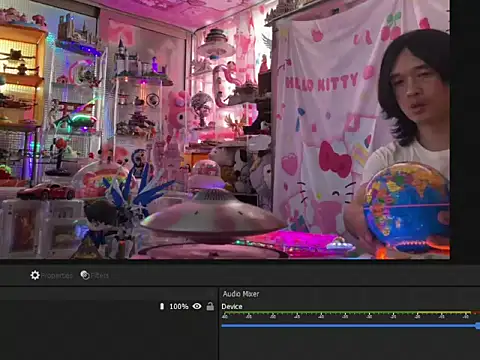Toggle source visibility eye icon
Screen dimensions: 480x360
[197, 306]
